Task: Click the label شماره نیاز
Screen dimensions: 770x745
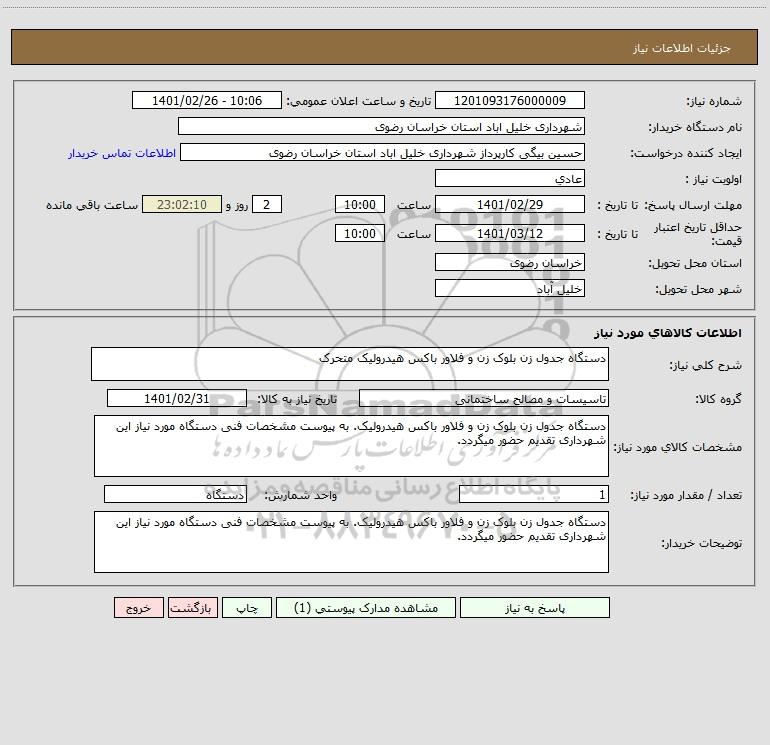Action: [x=714, y=101]
